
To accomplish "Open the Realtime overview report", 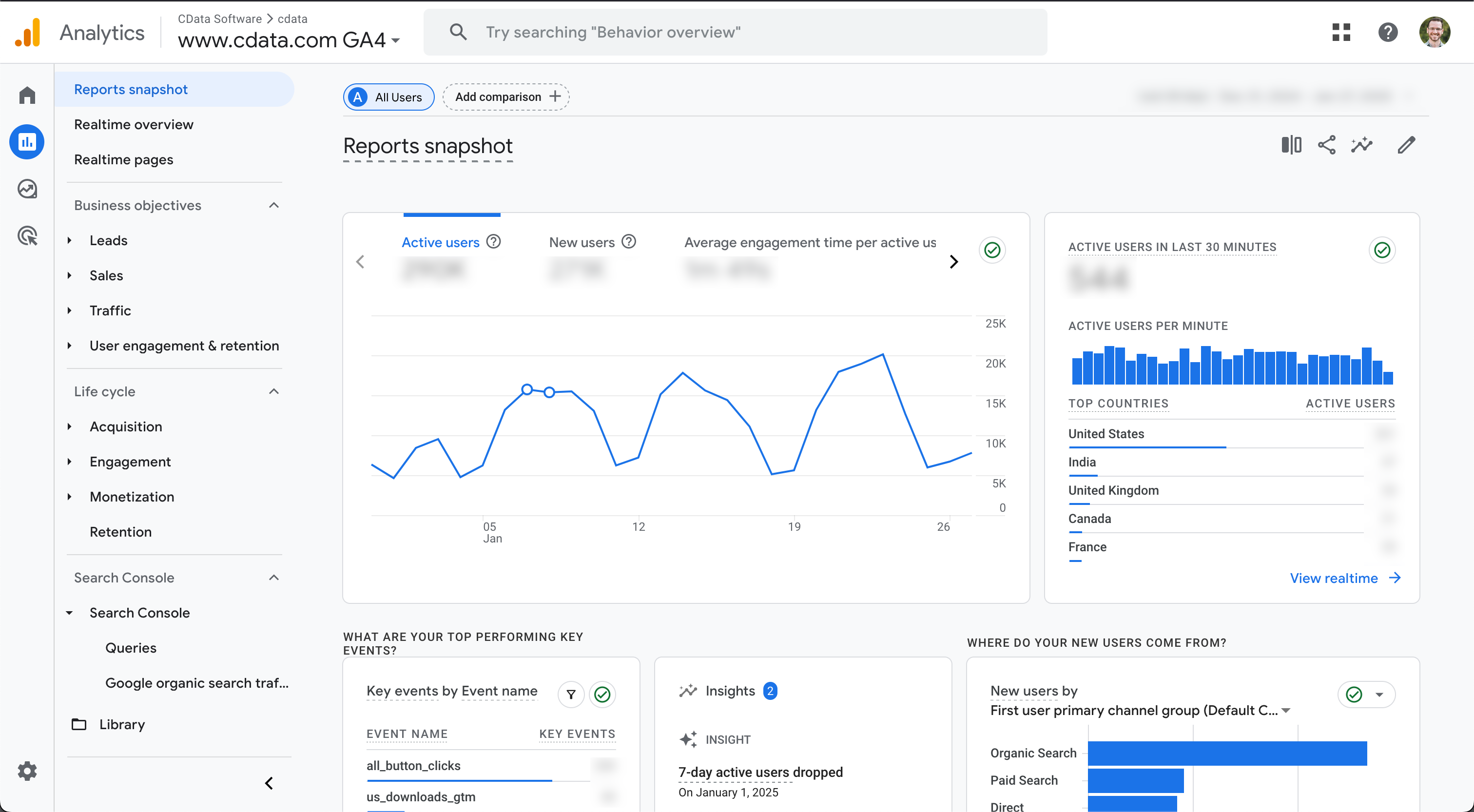I will point(134,124).
